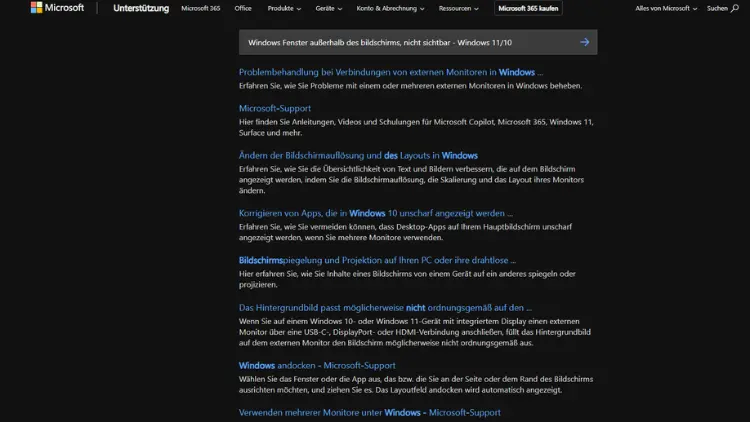Open Korrigieren von Apps unscharf result
This screenshot has height=422, width=750.
[x=375, y=213]
